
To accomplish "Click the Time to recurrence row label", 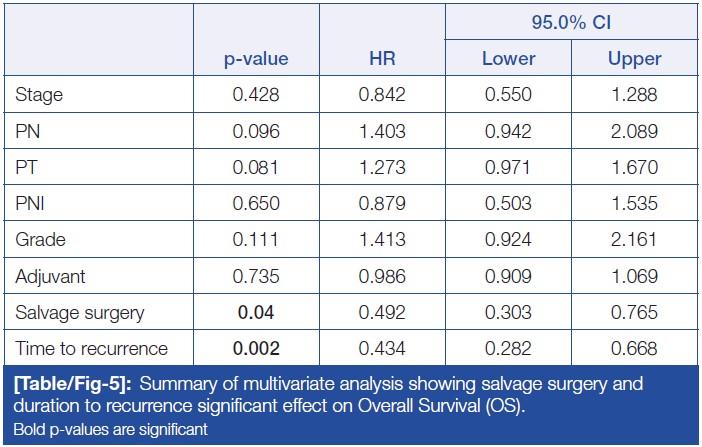I will tap(91, 348).
